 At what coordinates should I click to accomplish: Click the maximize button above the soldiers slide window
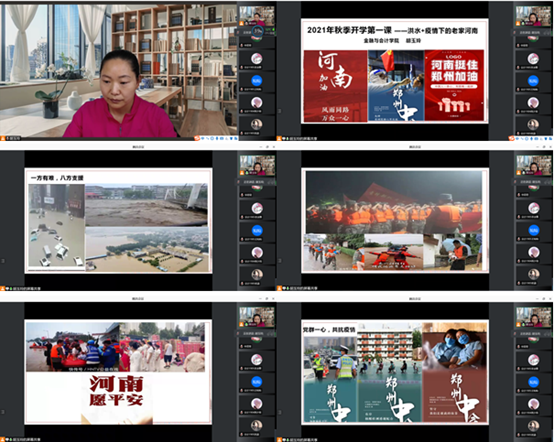544,147
